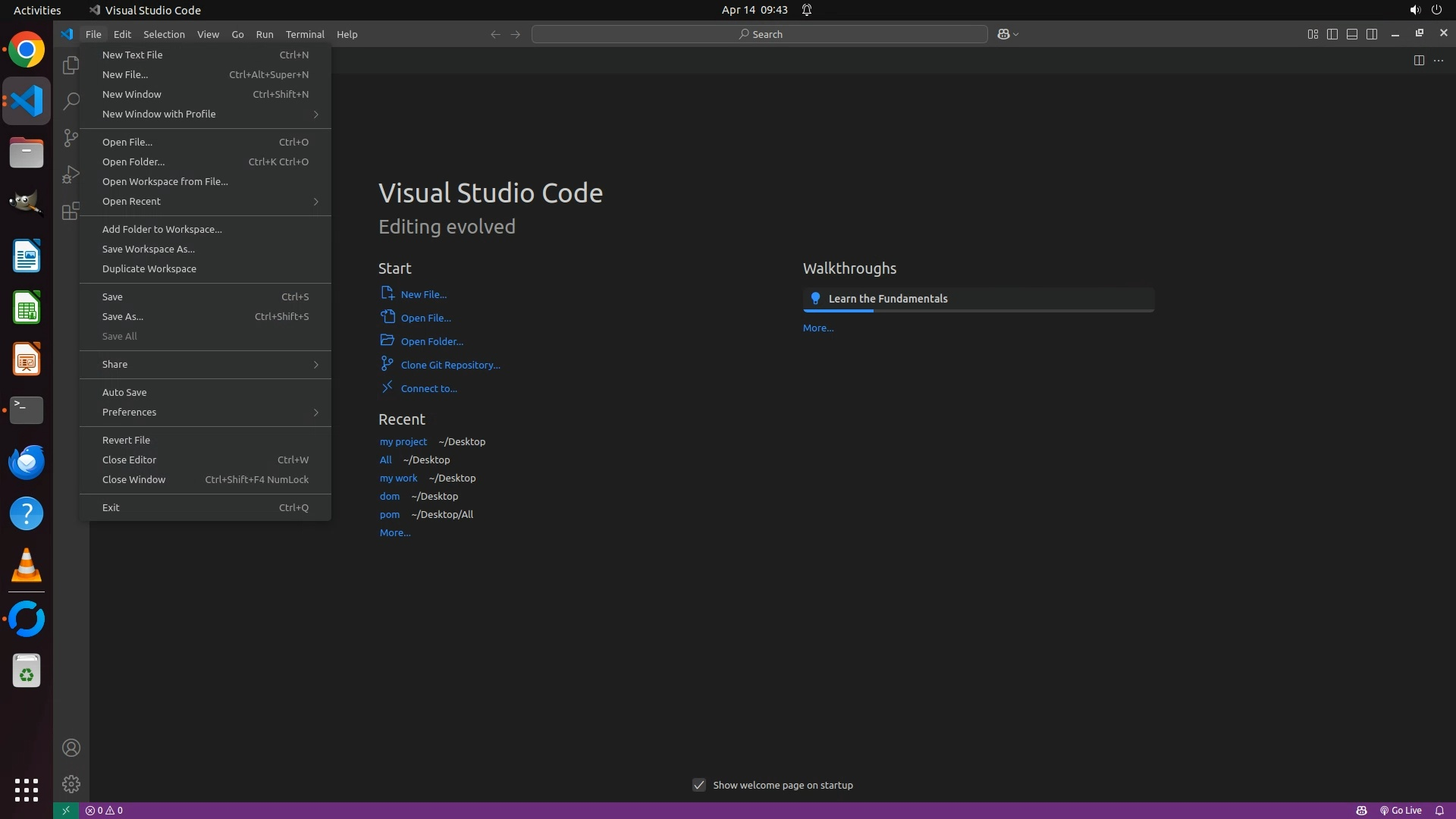Select Save As... menu entry
The width and height of the screenshot is (1456, 819).
tap(123, 316)
